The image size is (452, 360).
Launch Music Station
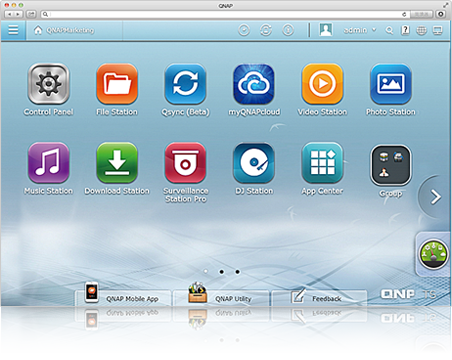pos(49,163)
